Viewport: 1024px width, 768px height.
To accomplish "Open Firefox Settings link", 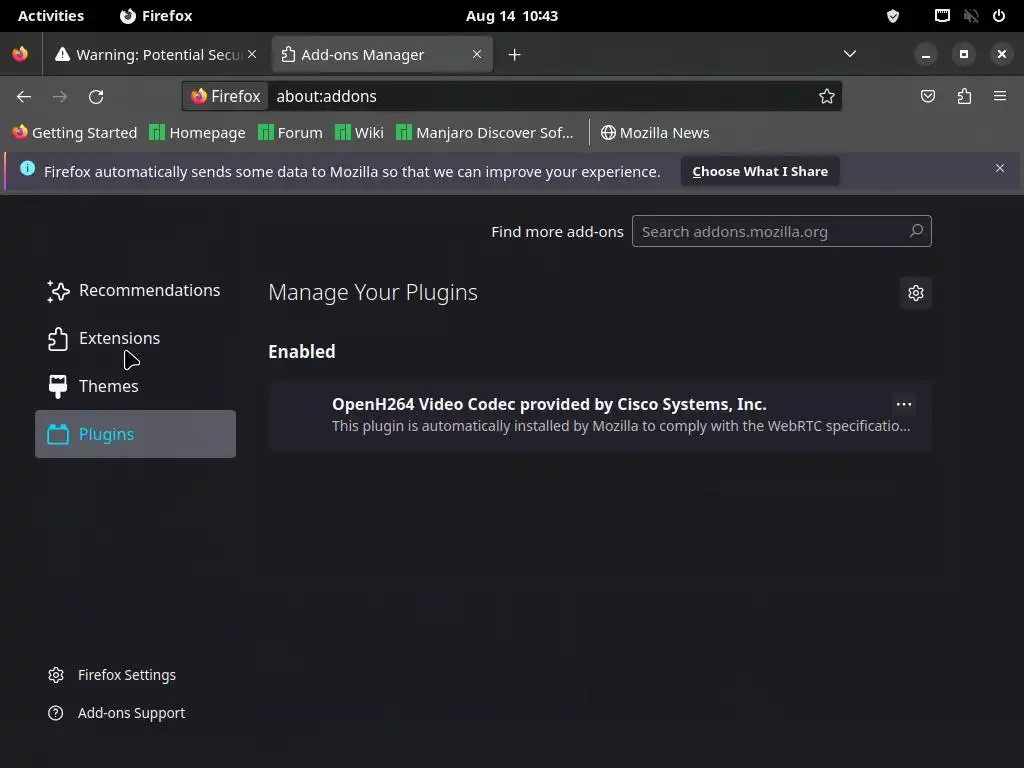I will pos(112,675).
